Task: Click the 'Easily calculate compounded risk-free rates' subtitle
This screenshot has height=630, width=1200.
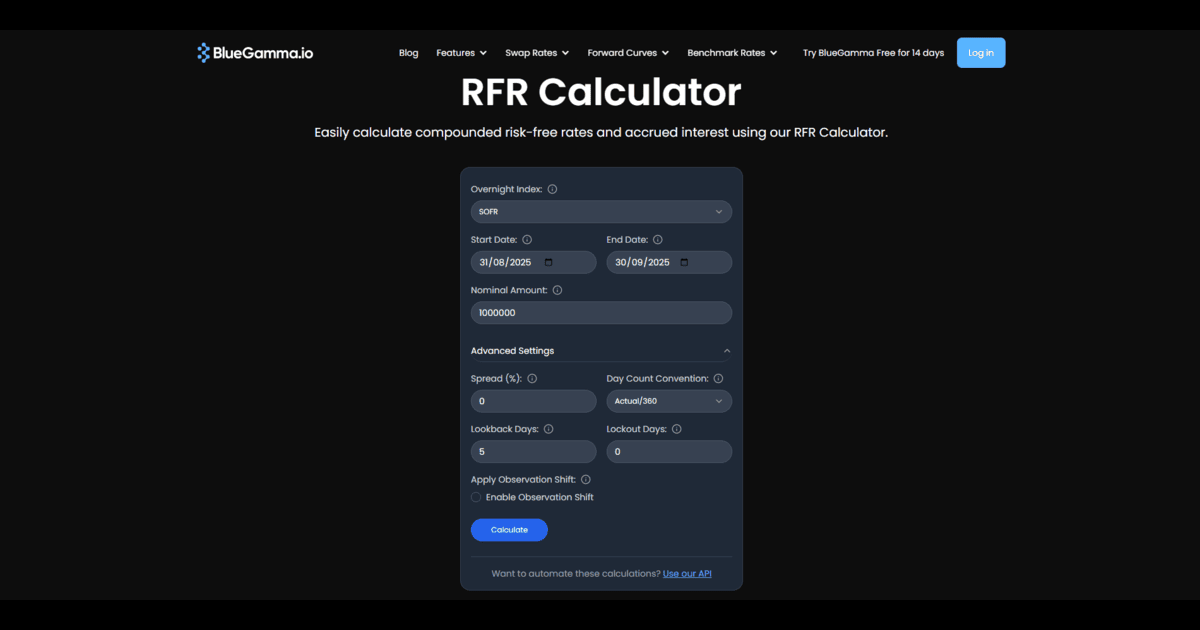Action: tap(601, 132)
